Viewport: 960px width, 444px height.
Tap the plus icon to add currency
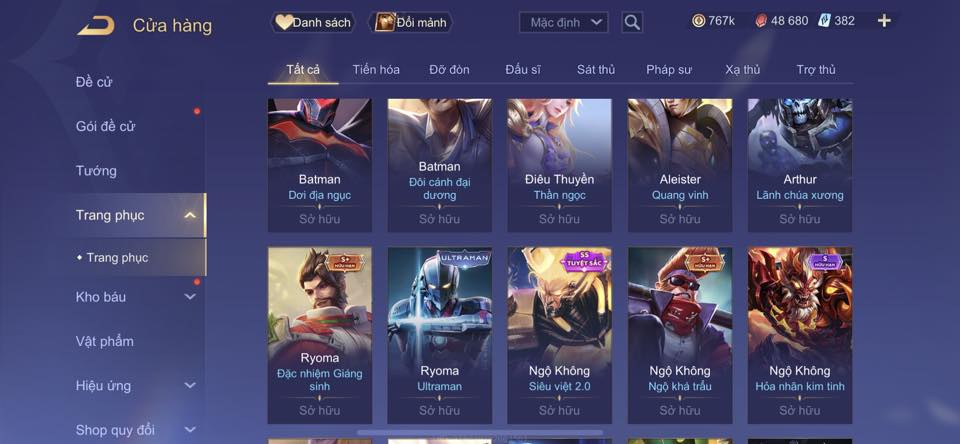tap(884, 21)
